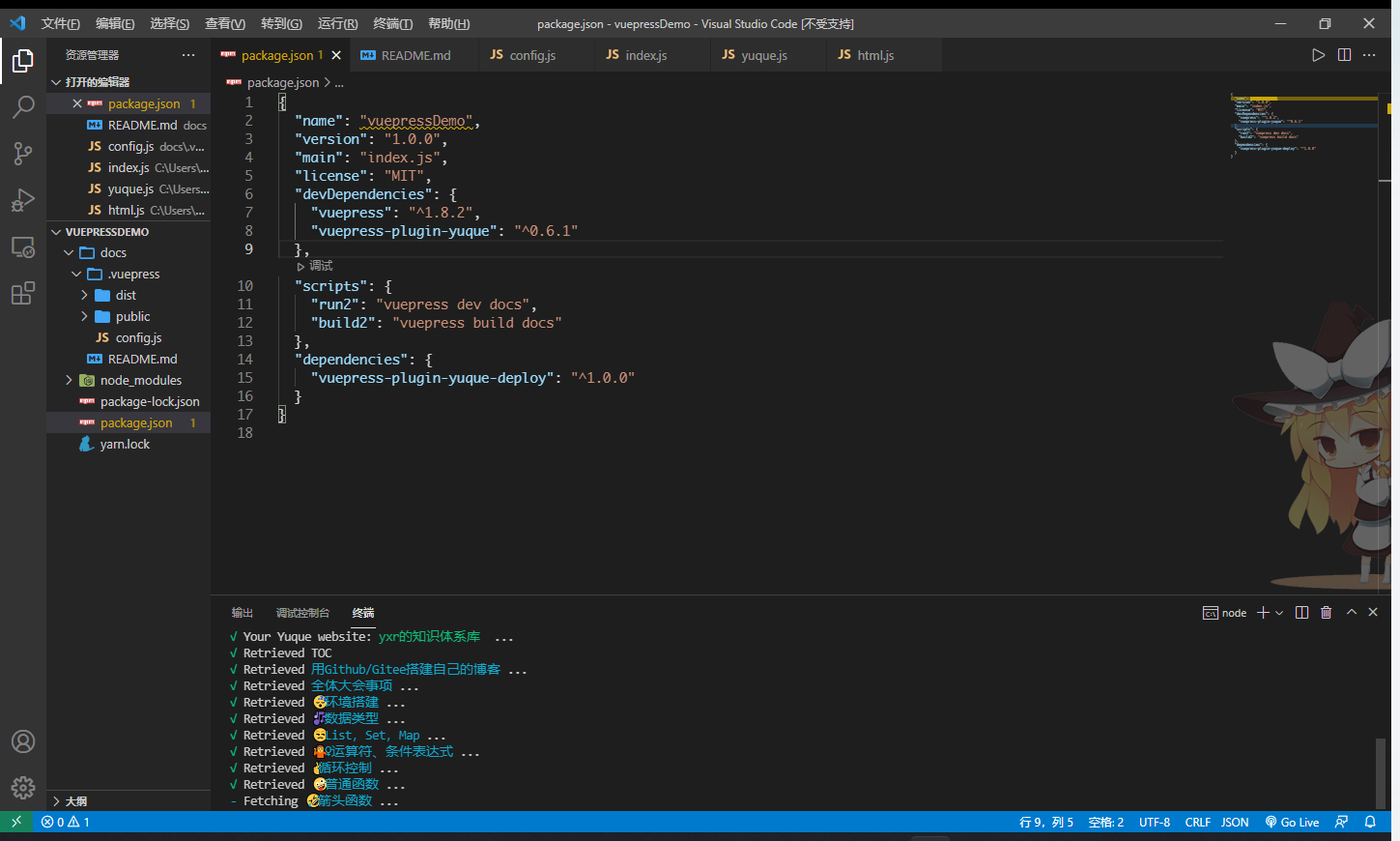Open the Source Control view
Image resolution: width=1400 pixels, height=841 pixels.
pos(23,153)
